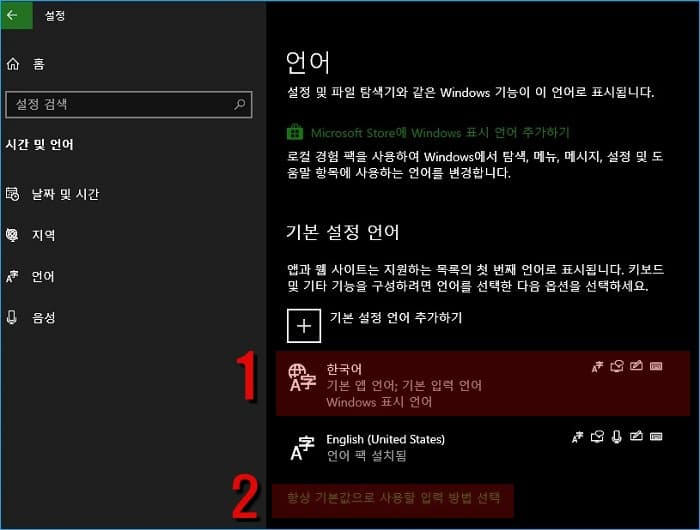Click display language icon in 한국어 row
This screenshot has height=530, width=700.
[597, 367]
